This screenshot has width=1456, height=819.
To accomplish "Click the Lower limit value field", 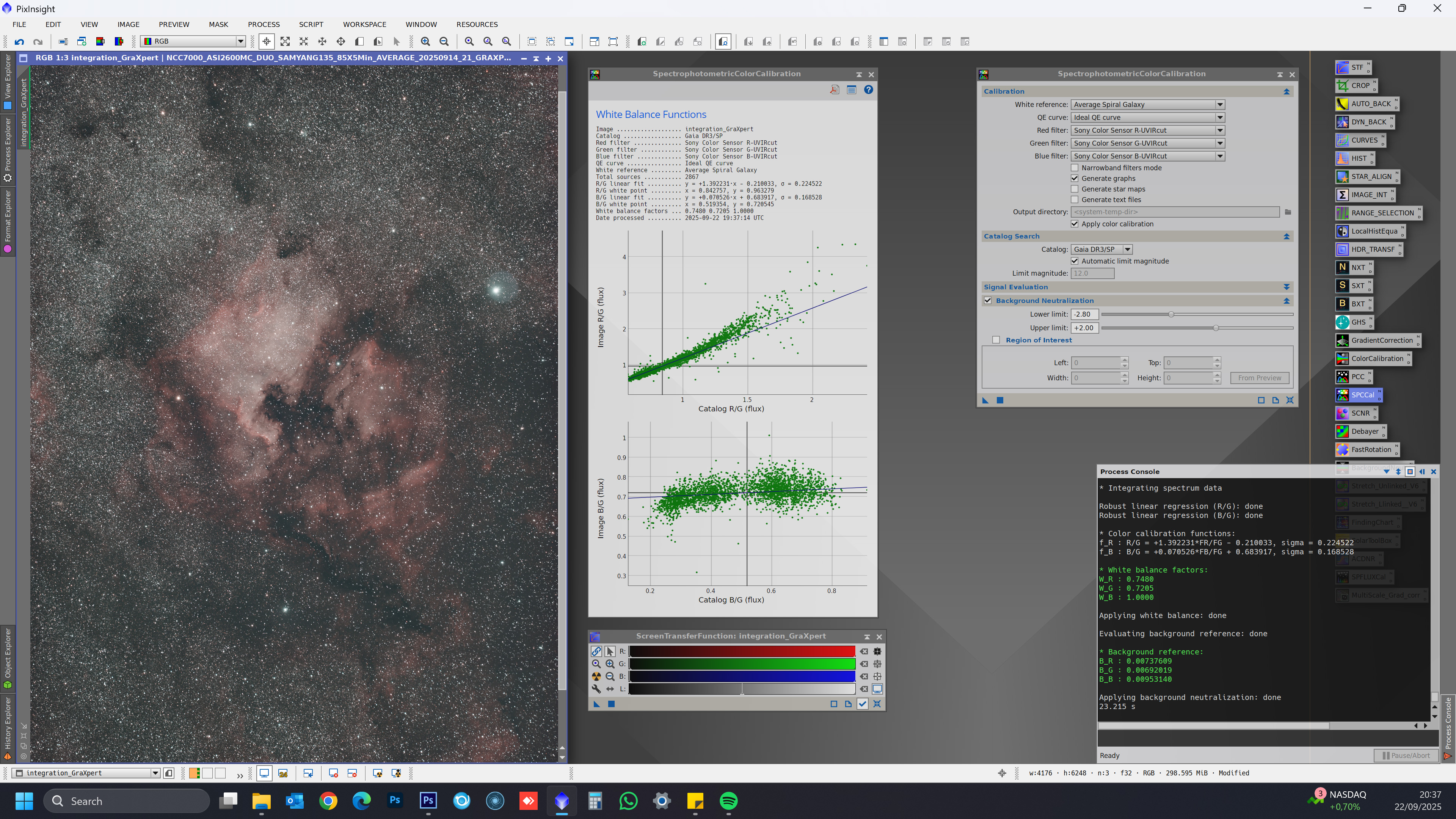I will coord(1084,314).
